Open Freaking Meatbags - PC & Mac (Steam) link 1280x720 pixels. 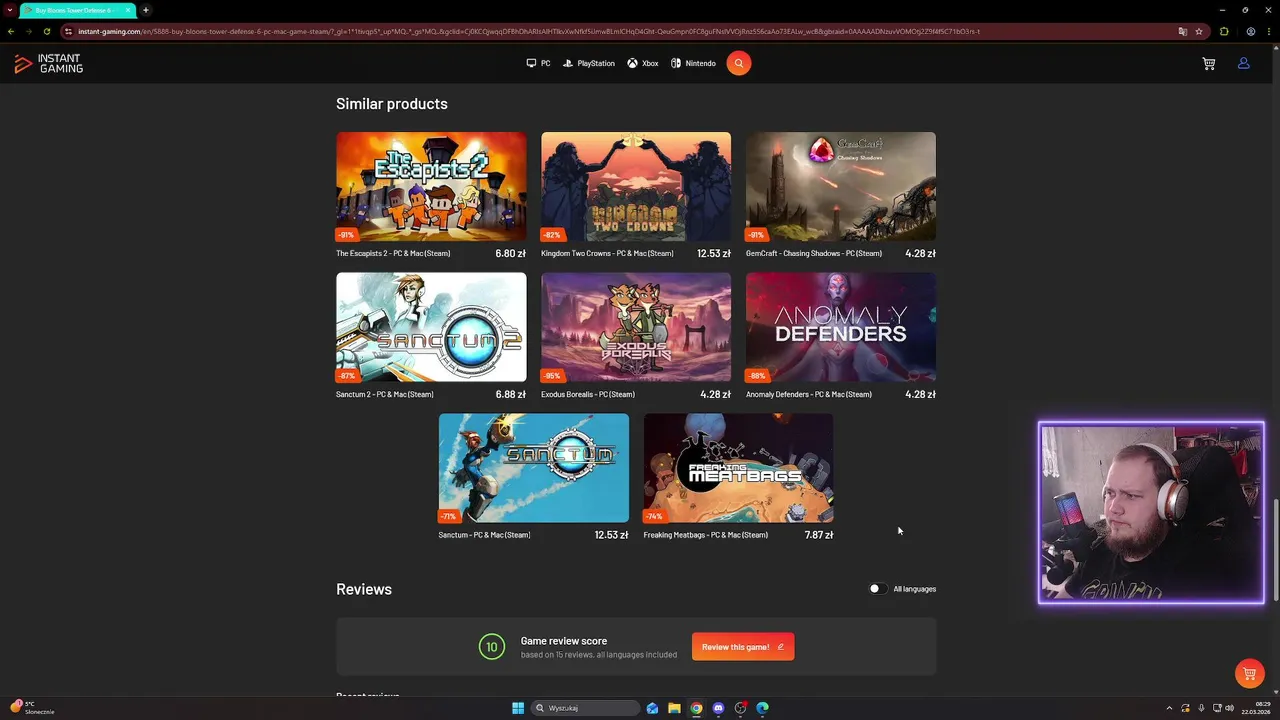[x=706, y=535]
